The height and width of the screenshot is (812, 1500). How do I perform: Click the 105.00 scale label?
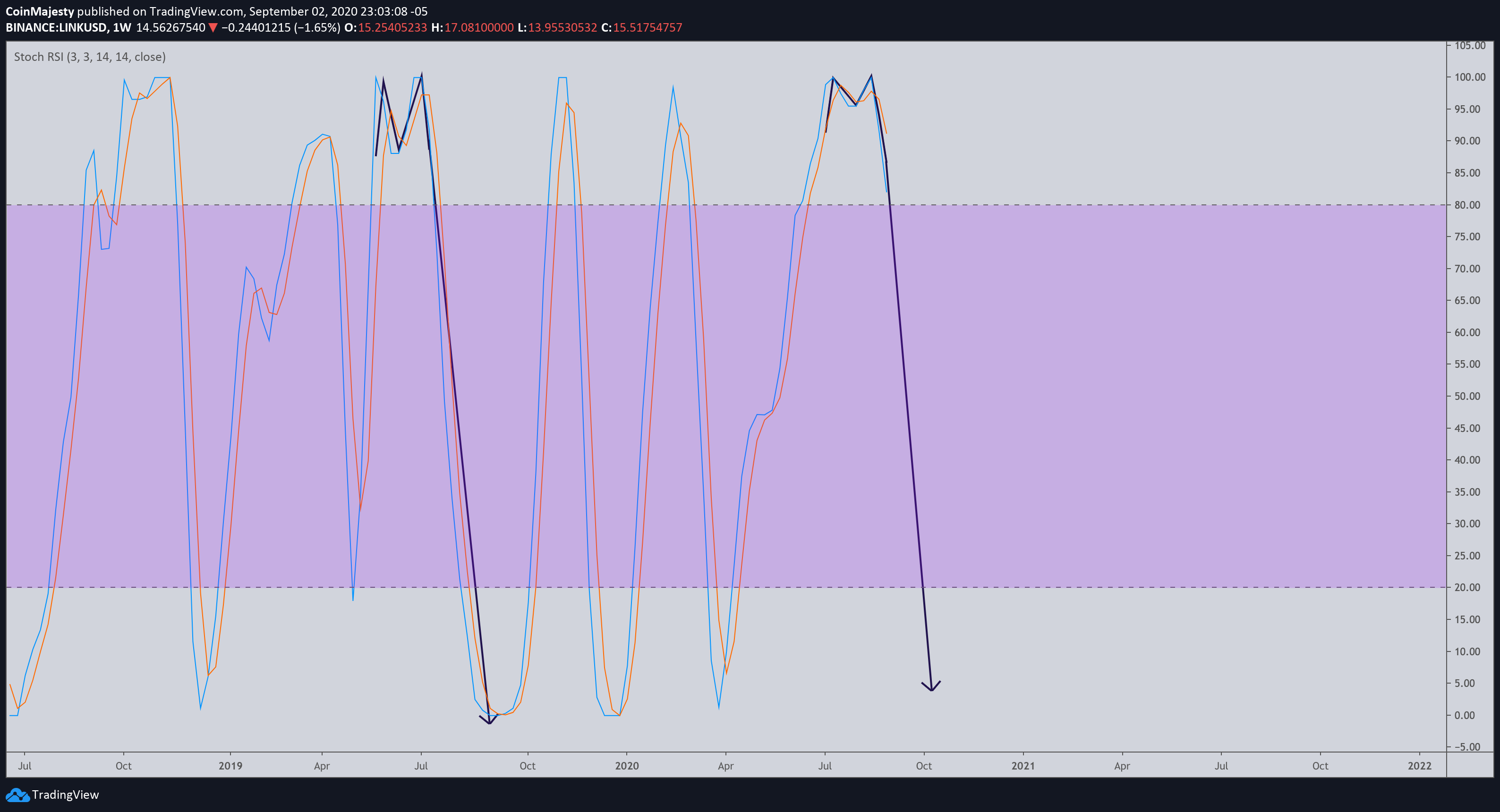click(1470, 45)
